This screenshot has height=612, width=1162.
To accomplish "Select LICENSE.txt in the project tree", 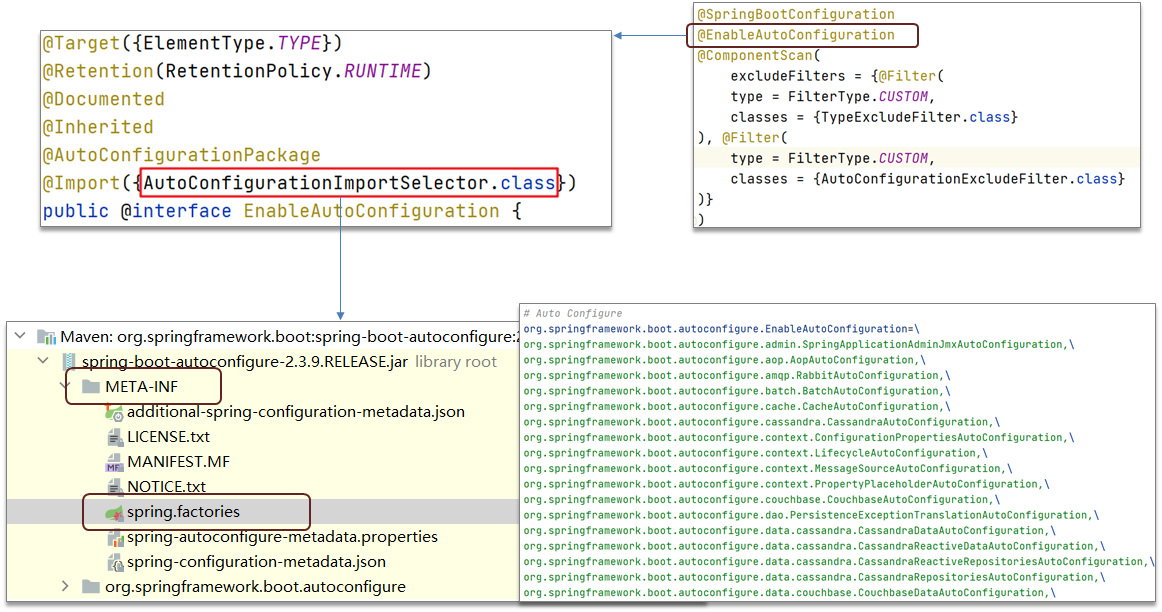I will tap(168, 437).
